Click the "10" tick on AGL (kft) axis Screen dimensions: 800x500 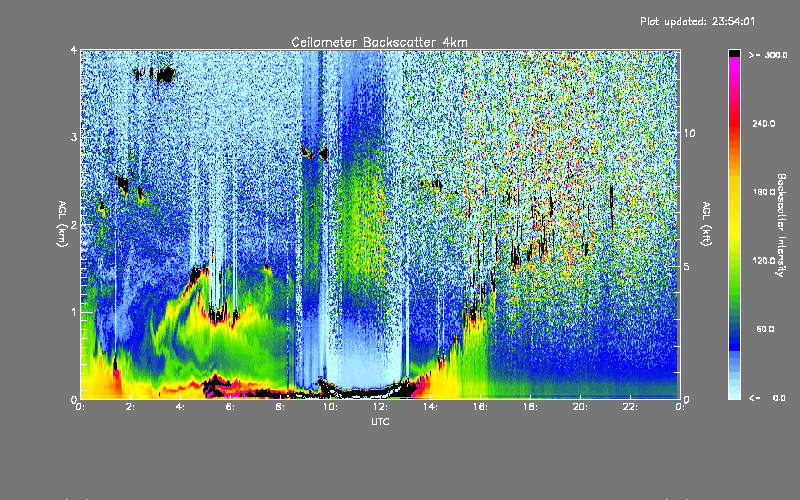tap(689, 133)
